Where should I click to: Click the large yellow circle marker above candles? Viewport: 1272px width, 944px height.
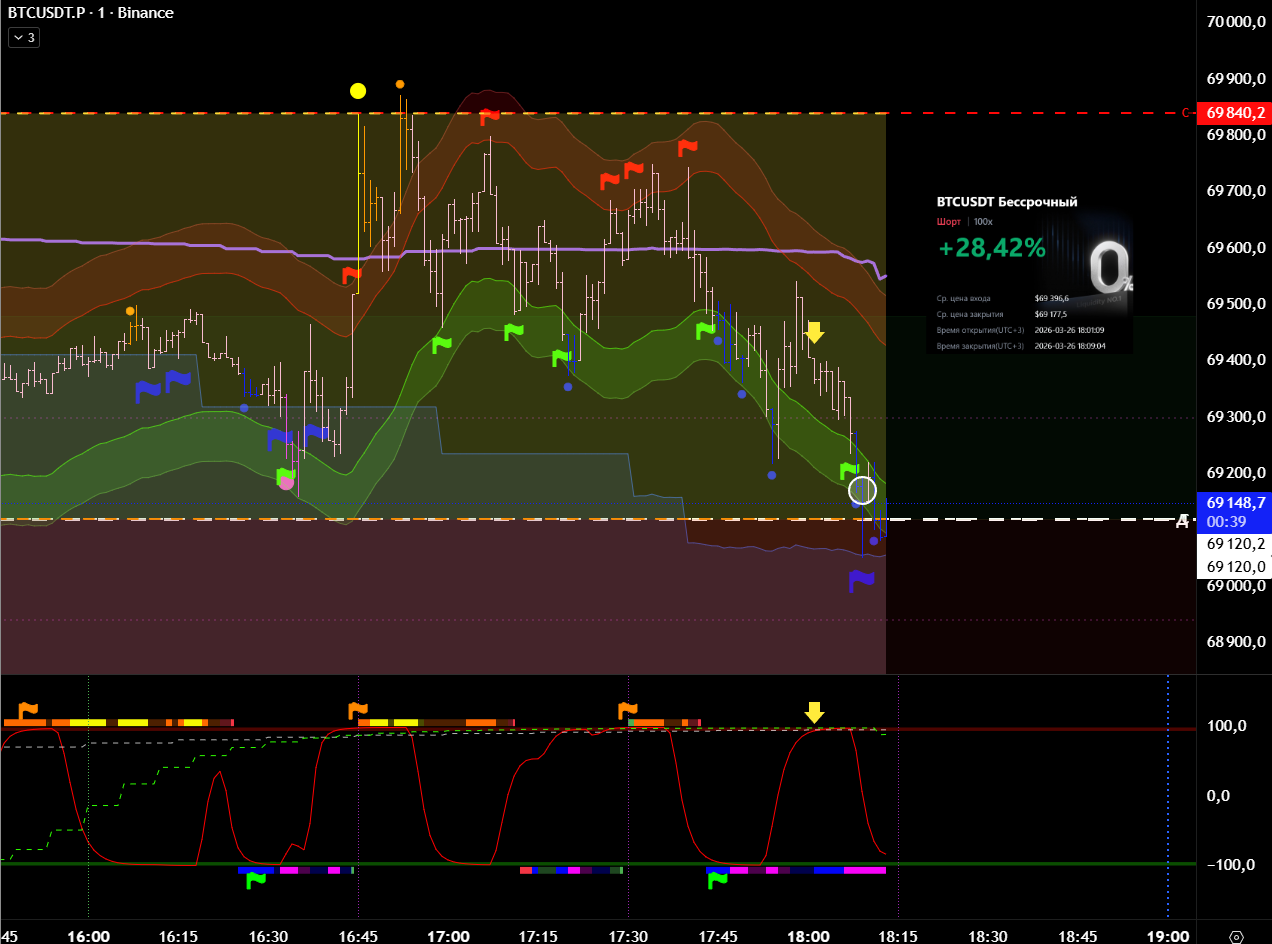(358, 91)
